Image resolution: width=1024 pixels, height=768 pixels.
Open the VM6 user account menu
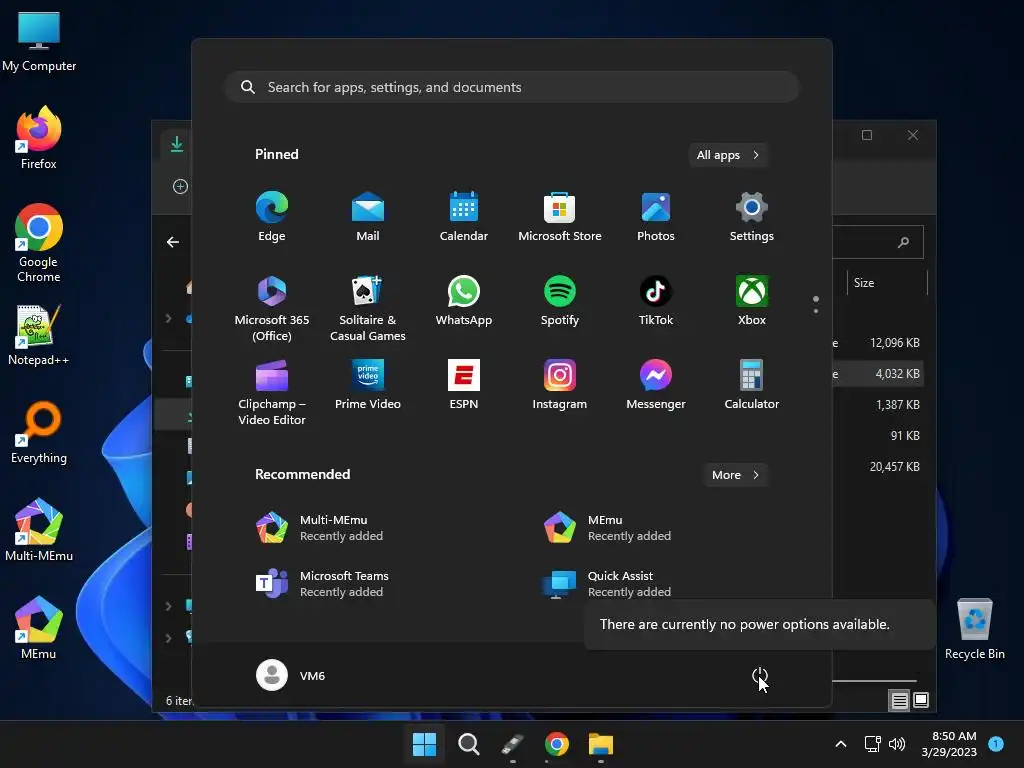291,675
